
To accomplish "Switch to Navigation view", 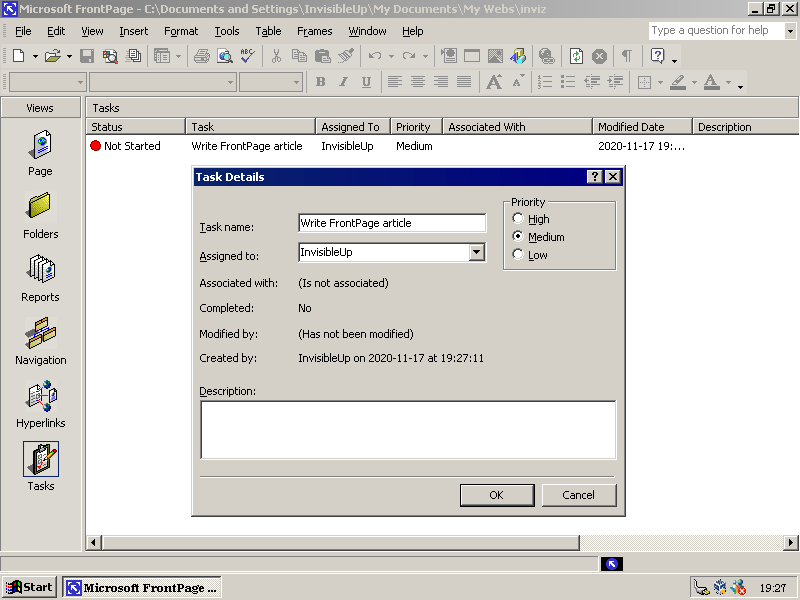I will click(x=40, y=342).
